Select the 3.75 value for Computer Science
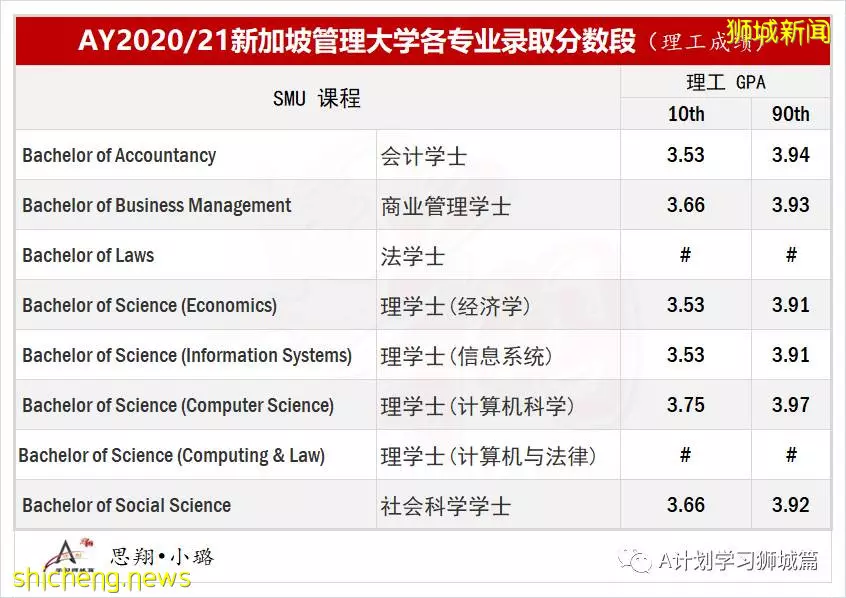Viewport: 846px width, 598px height. coord(686,405)
